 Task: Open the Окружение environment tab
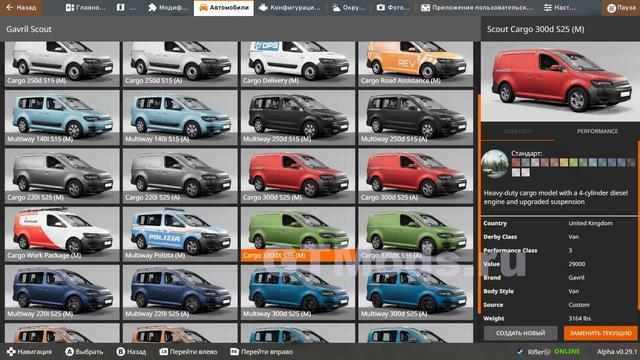coord(348,8)
